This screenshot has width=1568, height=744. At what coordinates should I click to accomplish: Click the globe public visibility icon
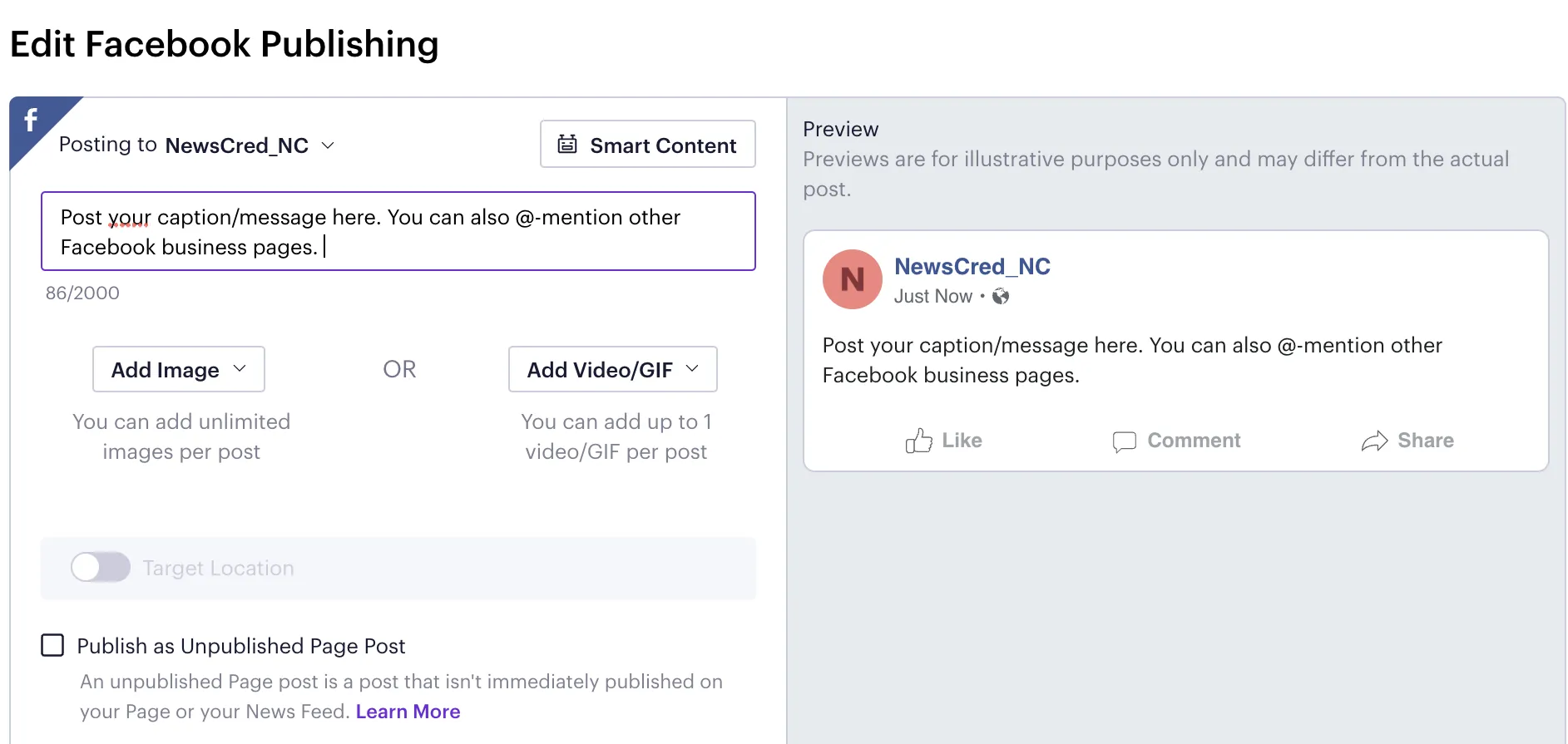1001,296
